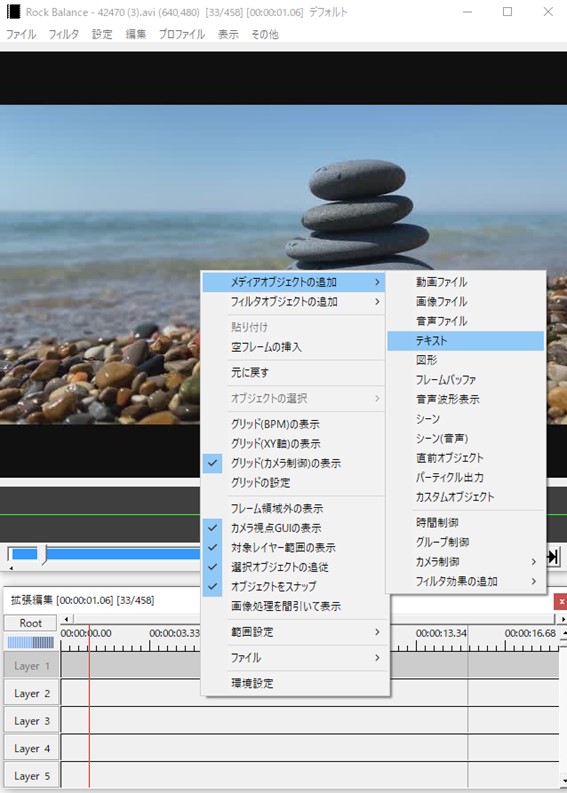Uncheck カメラ視点GUIの表示

[294, 528]
